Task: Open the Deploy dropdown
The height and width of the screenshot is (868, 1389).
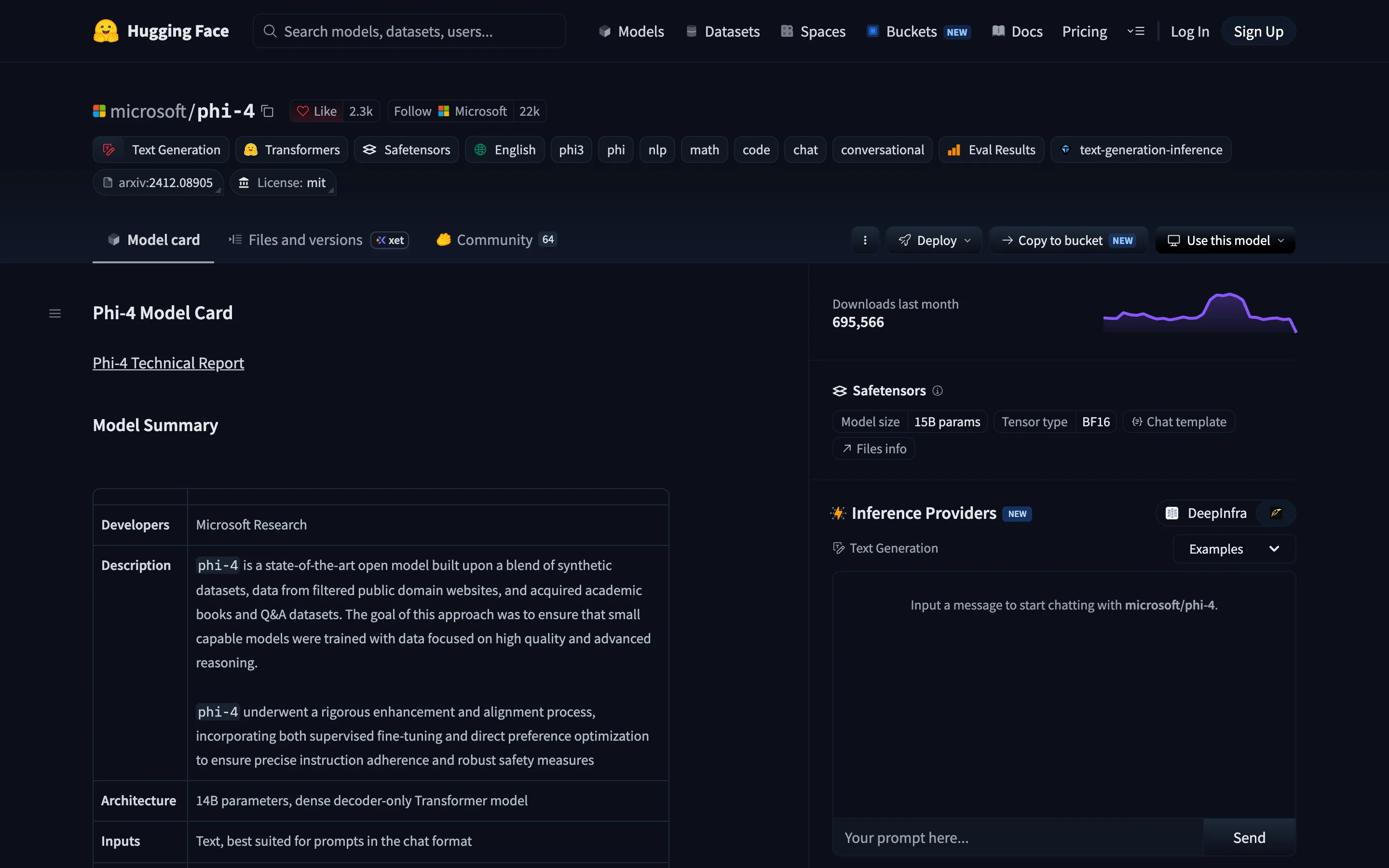Action: tap(934, 240)
